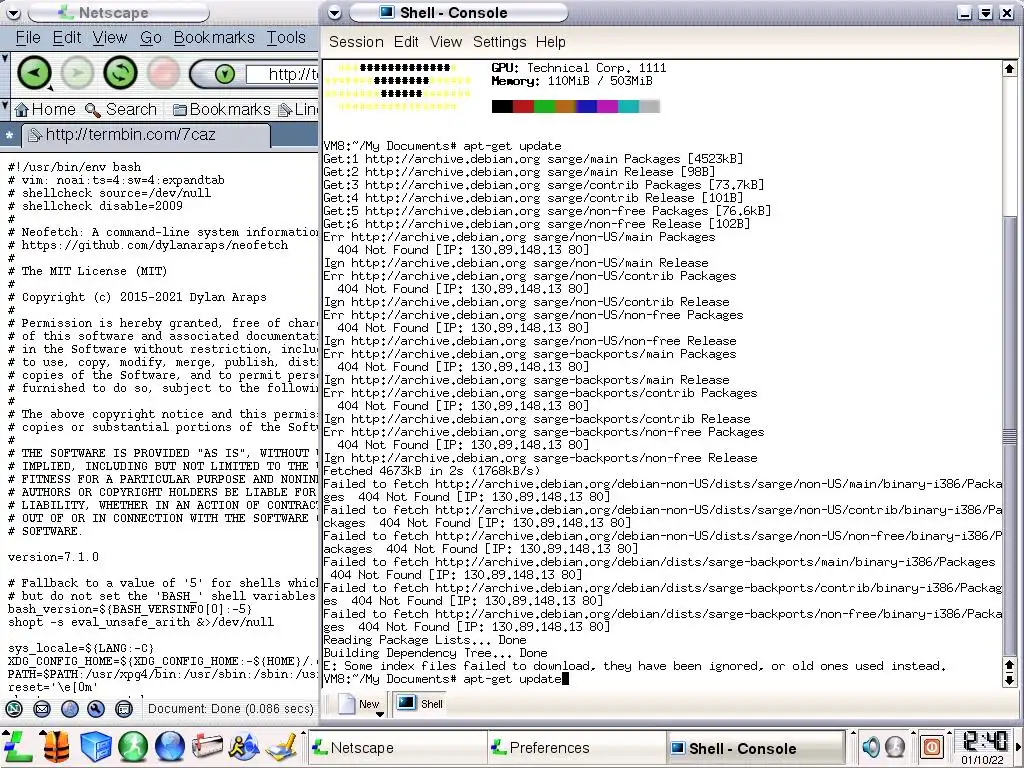Click the red Stop button in Netscape
Screen dimensions: 1024x768
[x=163, y=72]
